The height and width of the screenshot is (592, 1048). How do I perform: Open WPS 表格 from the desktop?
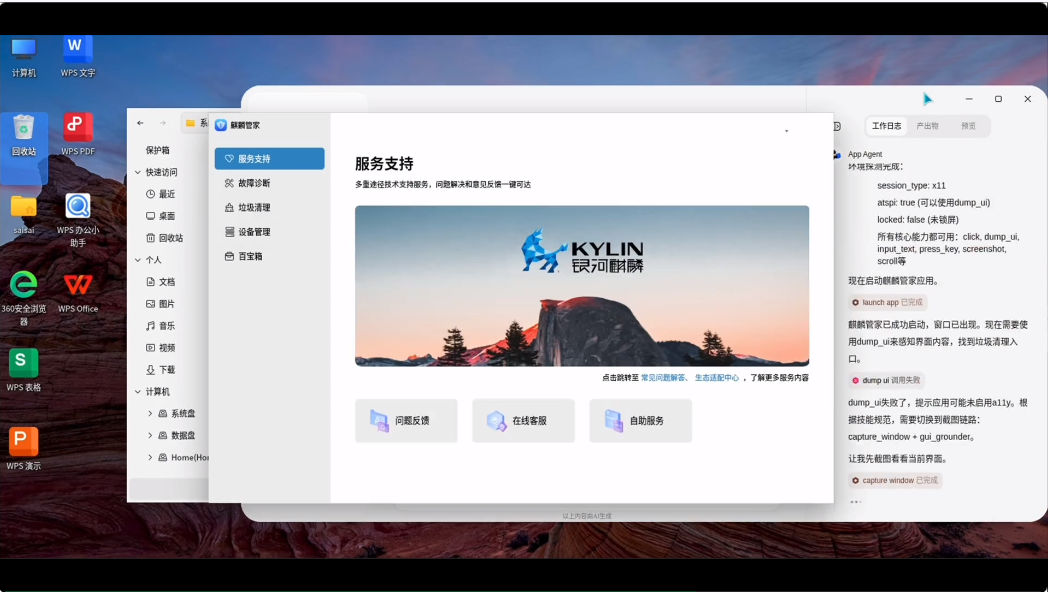(x=23, y=370)
